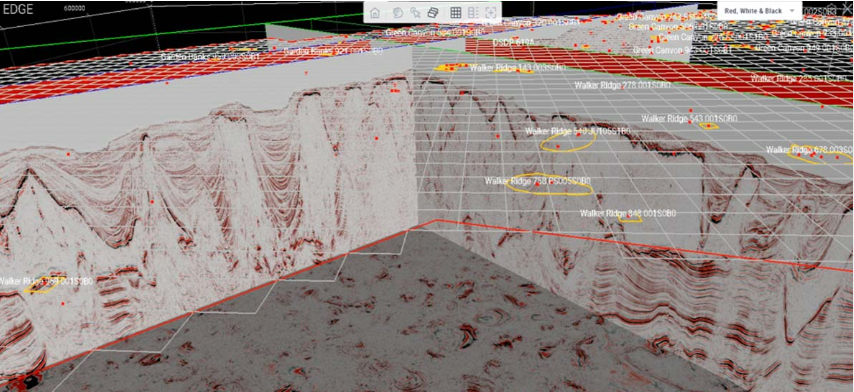Select the Walker Ridge 758.PS00SS0B0 label
The width and height of the screenshot is (854, 392).
tap(538, 181)
